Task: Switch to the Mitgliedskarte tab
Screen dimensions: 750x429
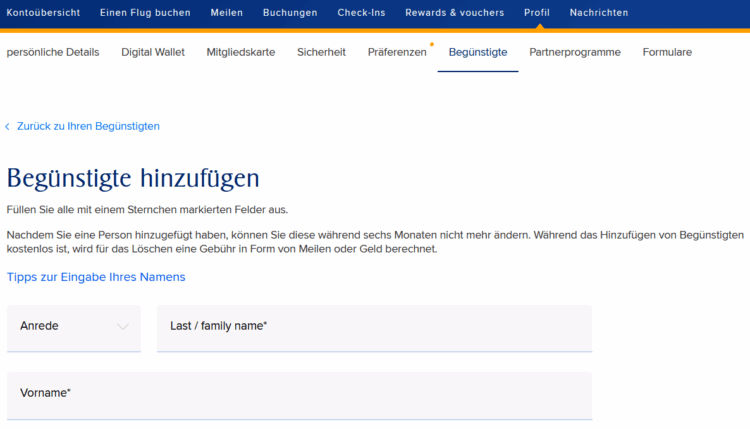Action: click(x=241, y=52)
